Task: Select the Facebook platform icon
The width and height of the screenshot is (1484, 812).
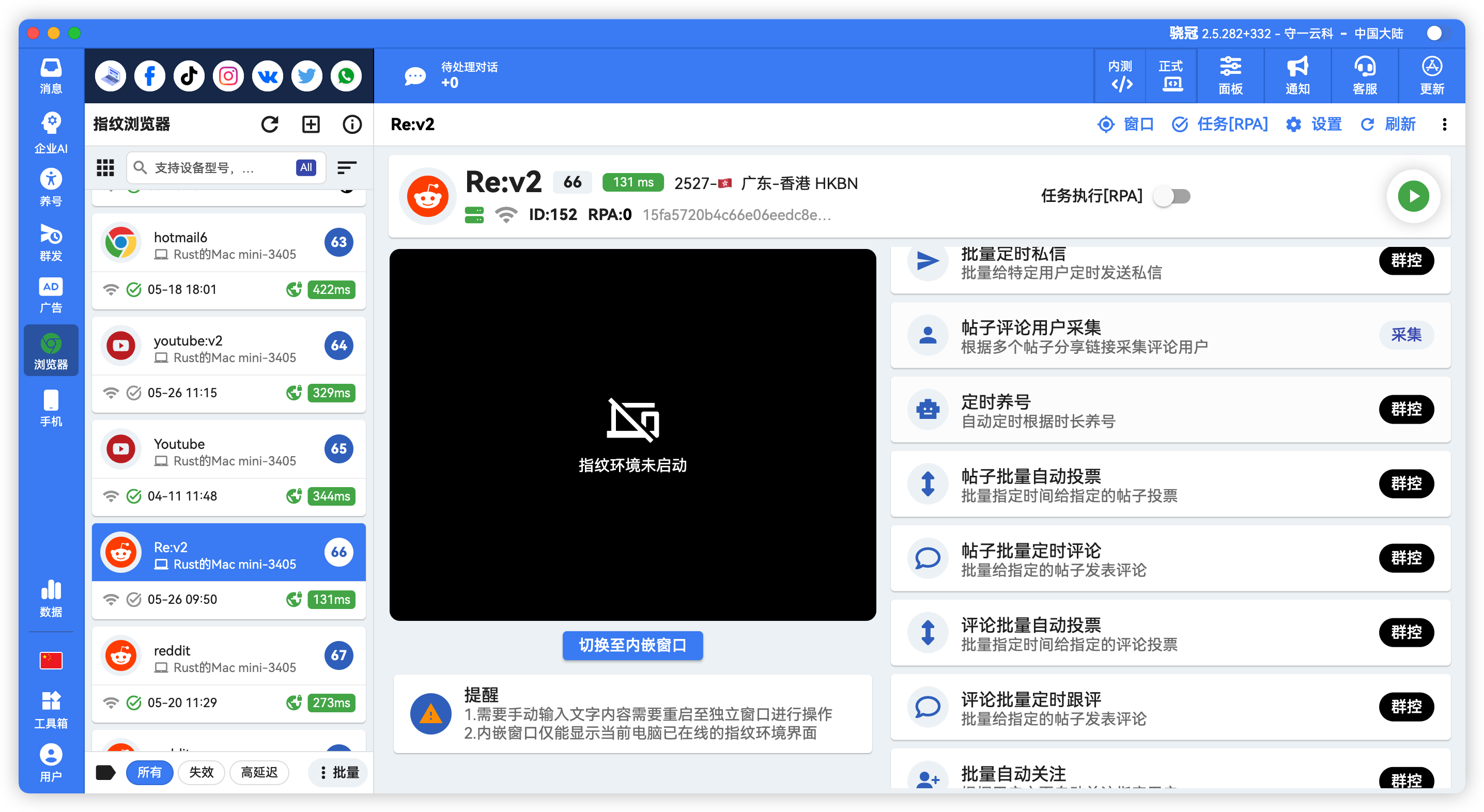Action: (x=150, y=76)
